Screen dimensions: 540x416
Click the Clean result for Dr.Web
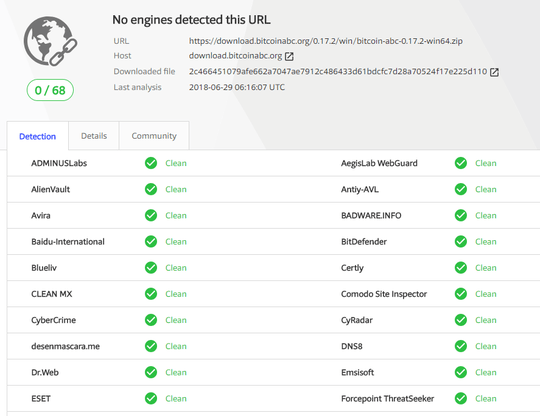(176, 373)
